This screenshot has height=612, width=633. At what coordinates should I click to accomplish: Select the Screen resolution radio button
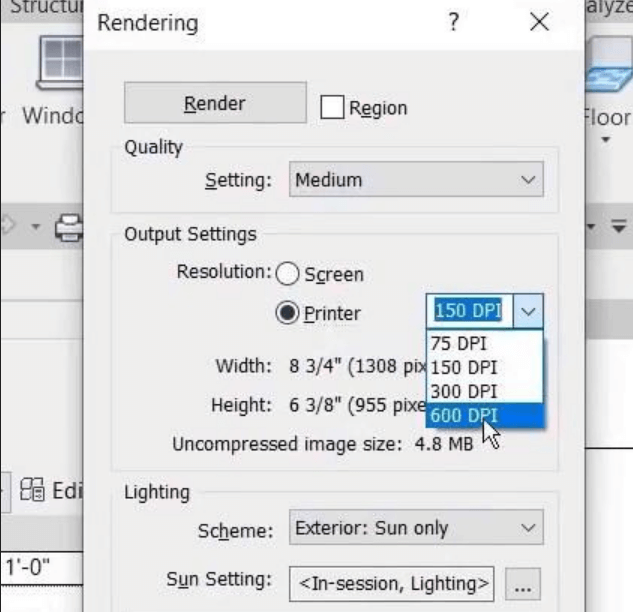click(x=287, y=274)
